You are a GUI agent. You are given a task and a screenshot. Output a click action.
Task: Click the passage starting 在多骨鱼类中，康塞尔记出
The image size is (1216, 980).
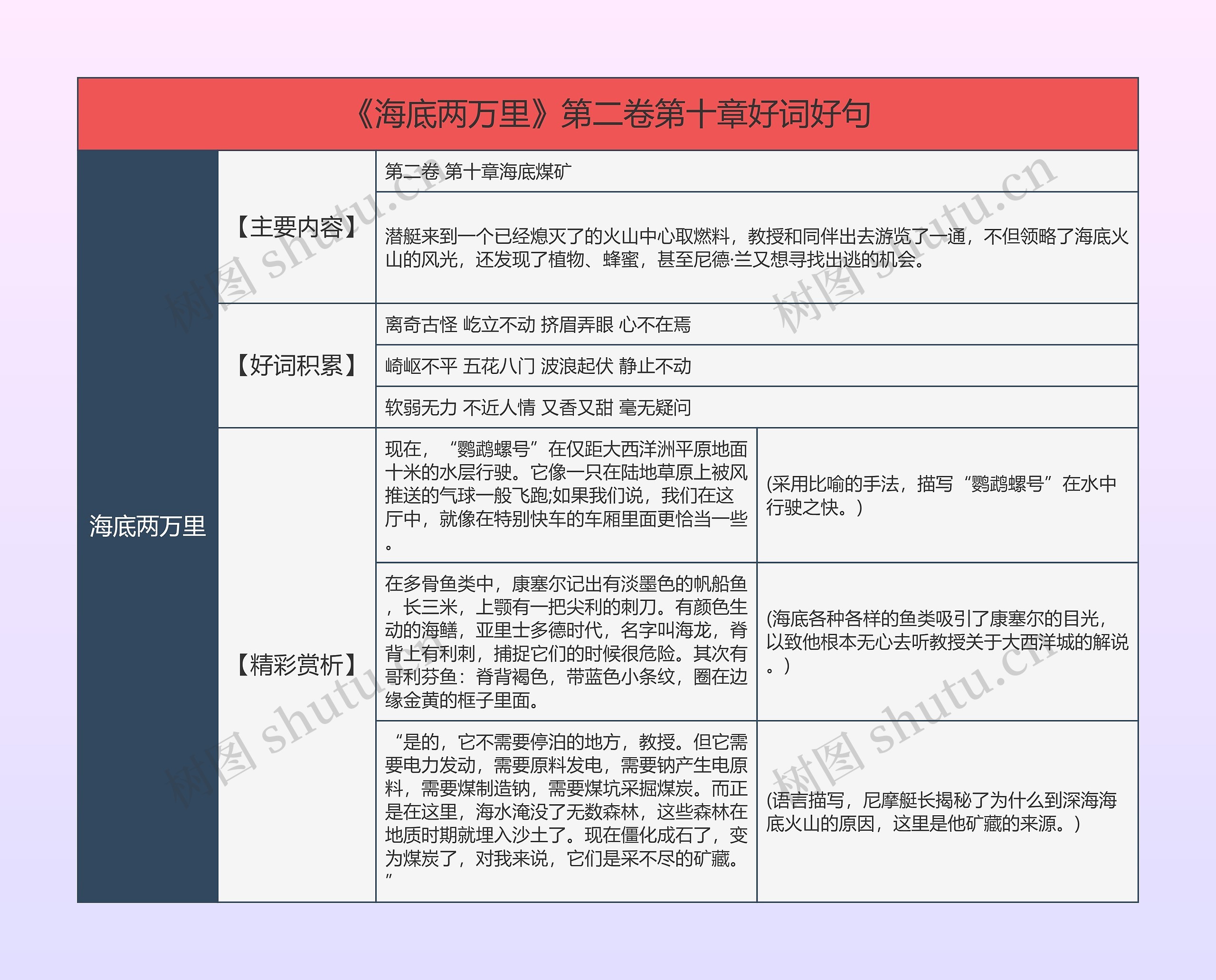[566, 642]
